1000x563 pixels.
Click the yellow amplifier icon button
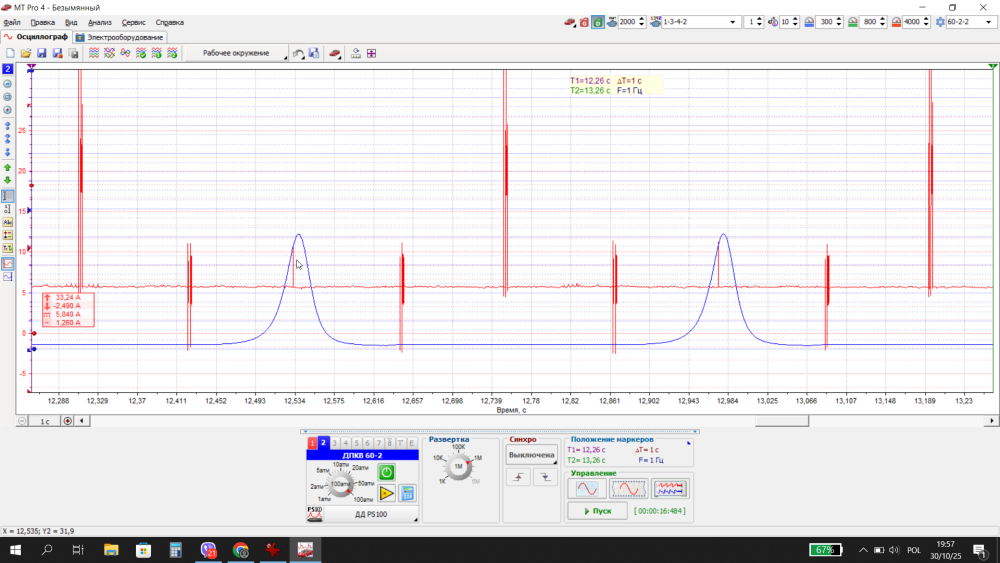[386, 493]
